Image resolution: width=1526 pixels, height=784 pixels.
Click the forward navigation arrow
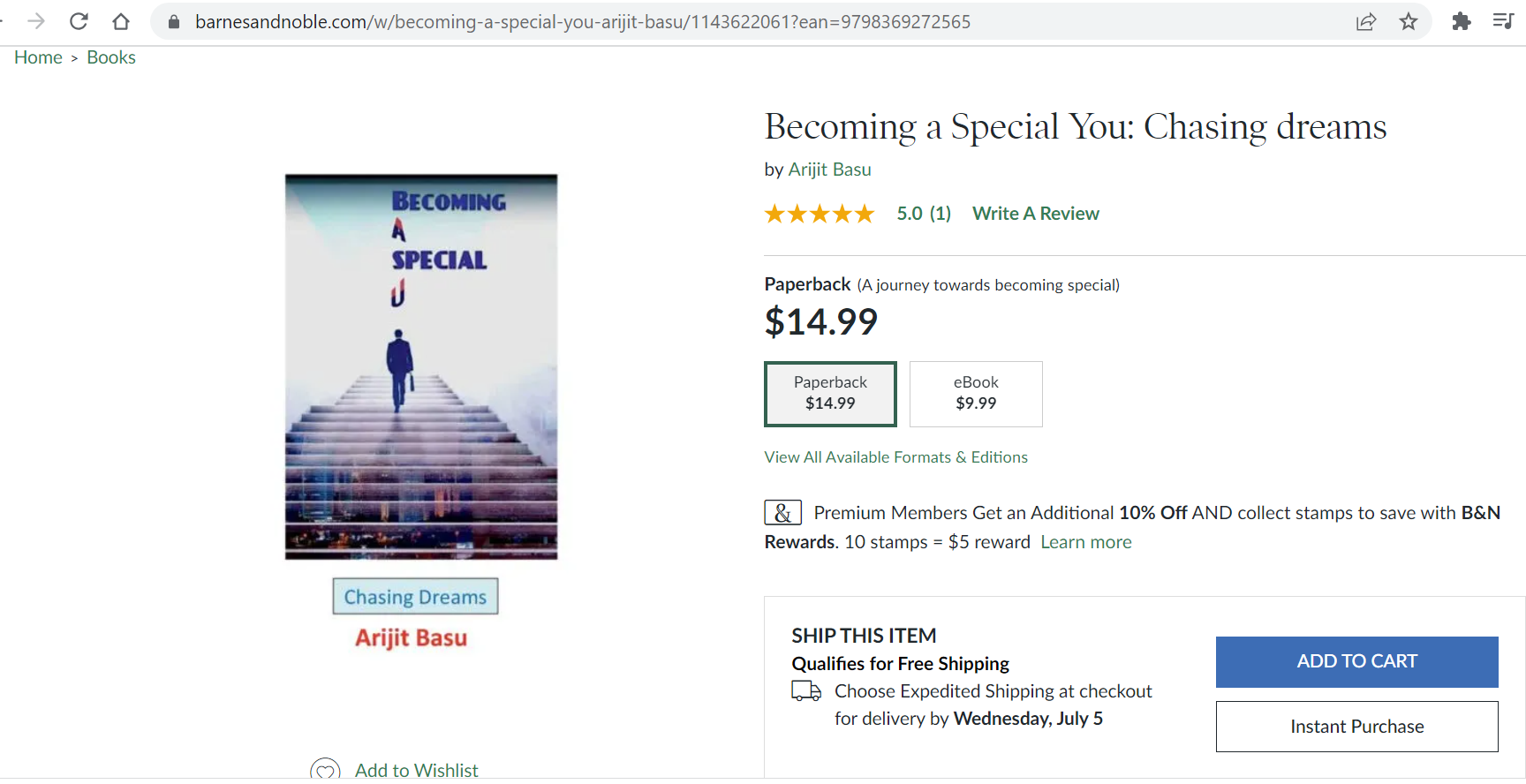pos(36,21)
